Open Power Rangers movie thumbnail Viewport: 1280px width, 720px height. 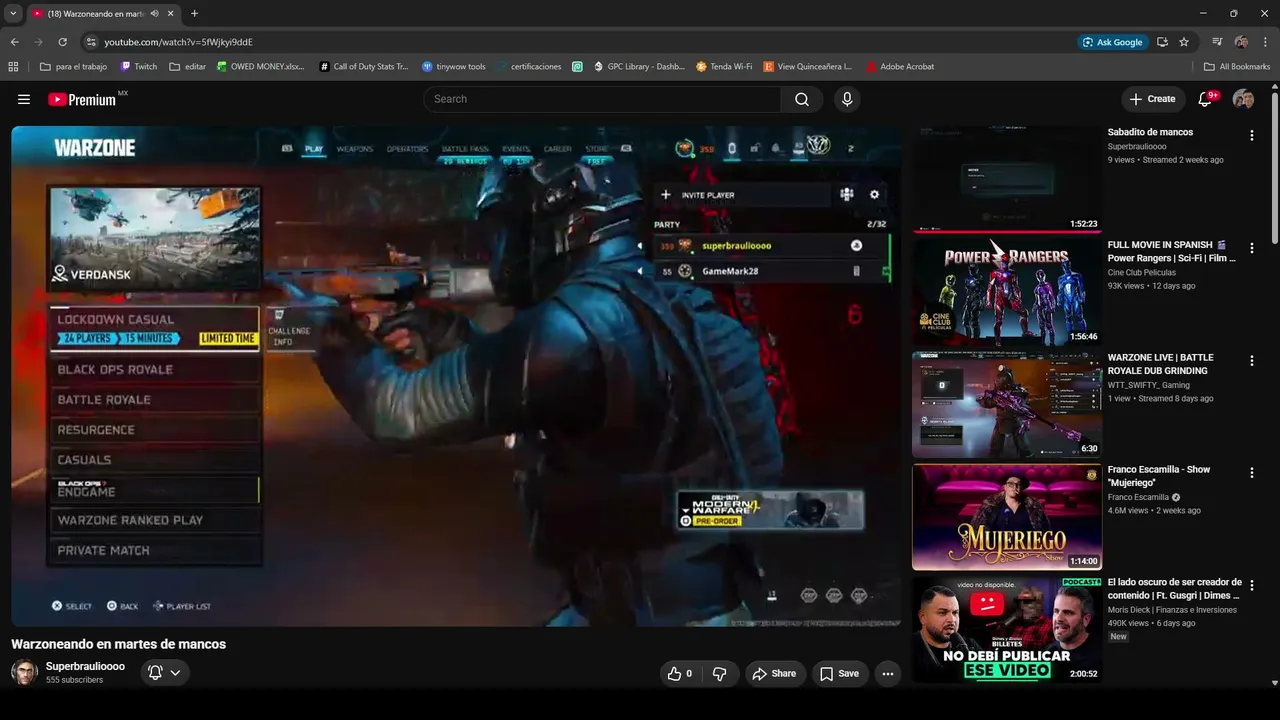click(x=1006, y=292)
